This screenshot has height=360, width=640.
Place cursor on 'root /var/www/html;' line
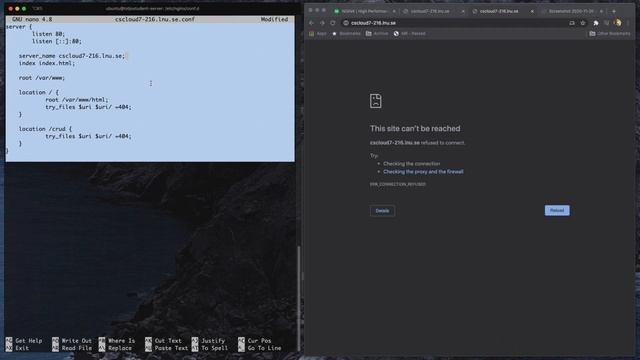tap(77, 100)
